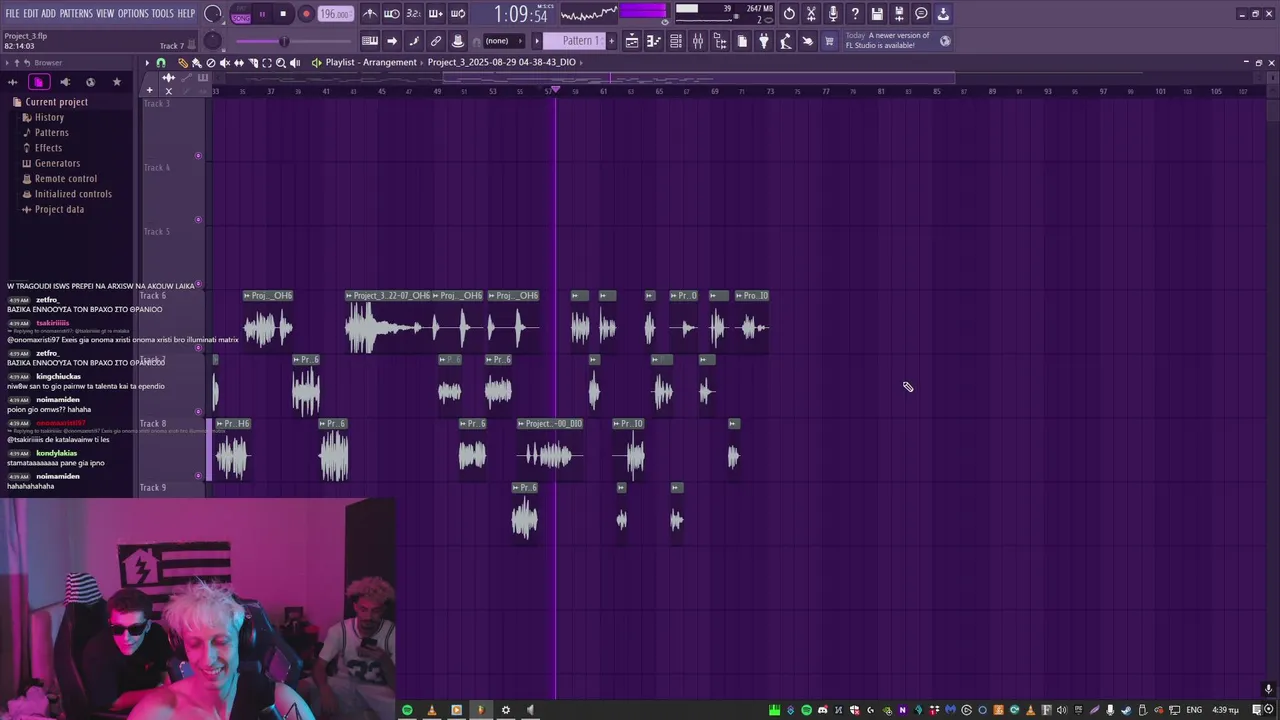Expand the Effects item in browser
The width and height of the screenshot is (1280, 720).
[48, 148]
